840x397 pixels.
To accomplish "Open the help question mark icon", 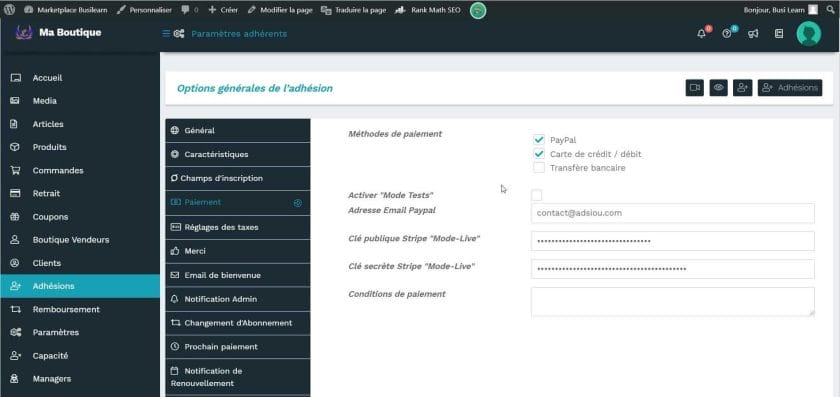I will point(727,34).
